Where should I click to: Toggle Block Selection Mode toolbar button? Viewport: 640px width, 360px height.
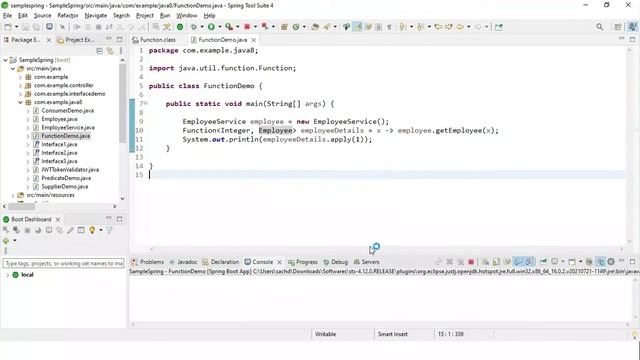coord(379,27)
